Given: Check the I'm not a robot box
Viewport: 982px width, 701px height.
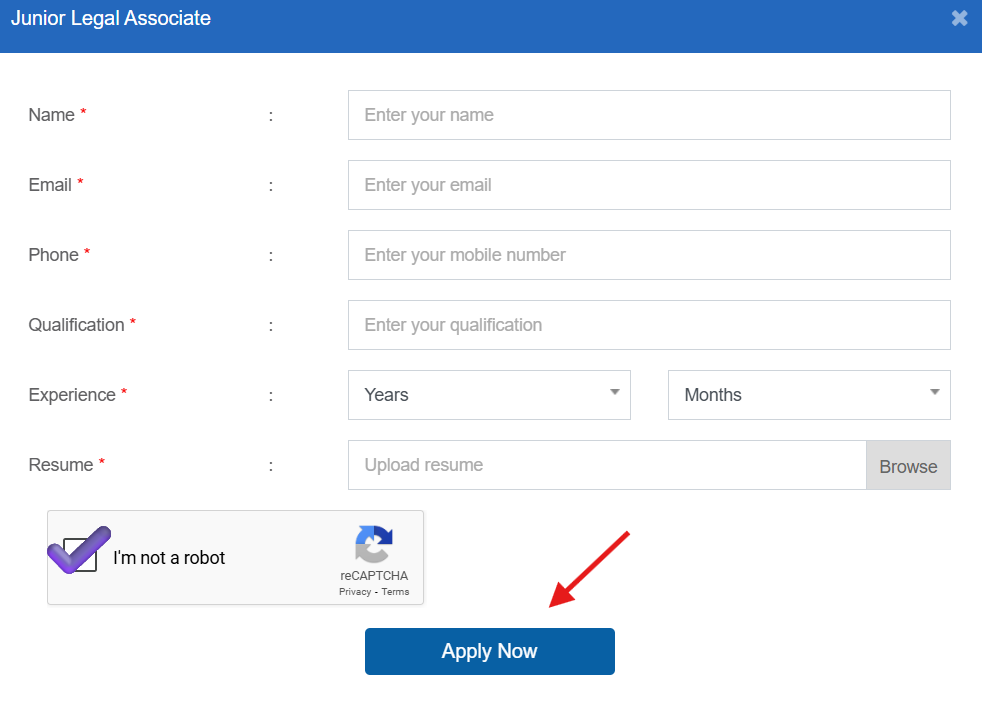Looking at the screenshot, I should [x=80, y=555].
